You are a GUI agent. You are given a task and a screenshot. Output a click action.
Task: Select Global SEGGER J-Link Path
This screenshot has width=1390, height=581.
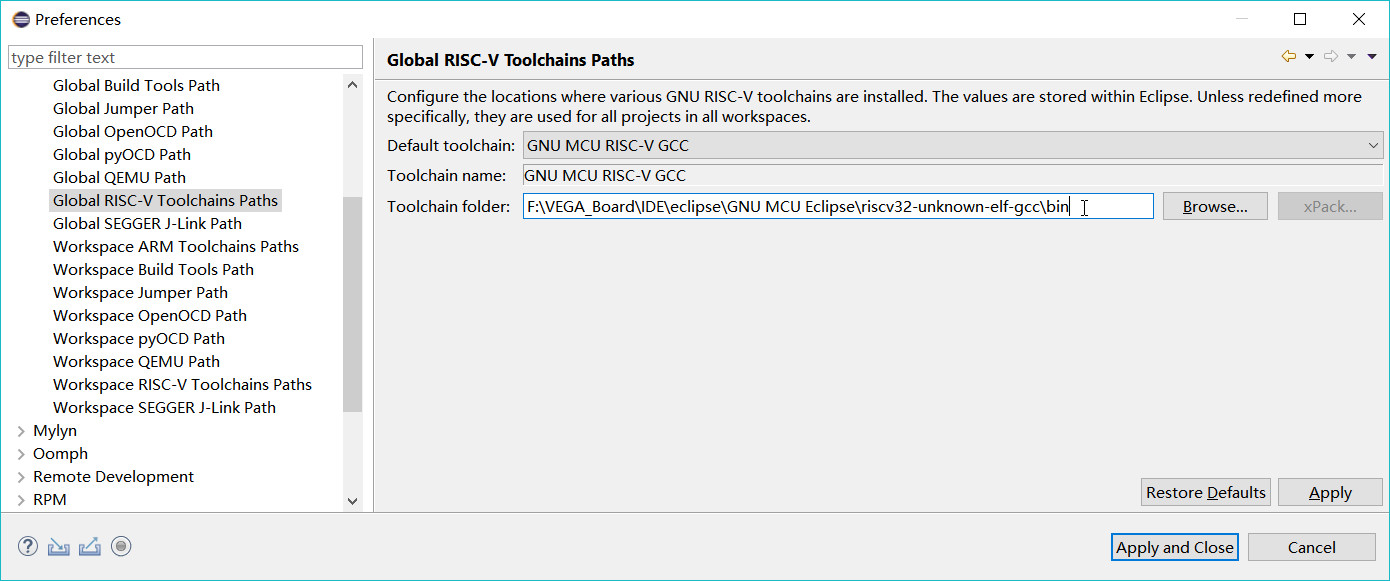pos(147,224)
